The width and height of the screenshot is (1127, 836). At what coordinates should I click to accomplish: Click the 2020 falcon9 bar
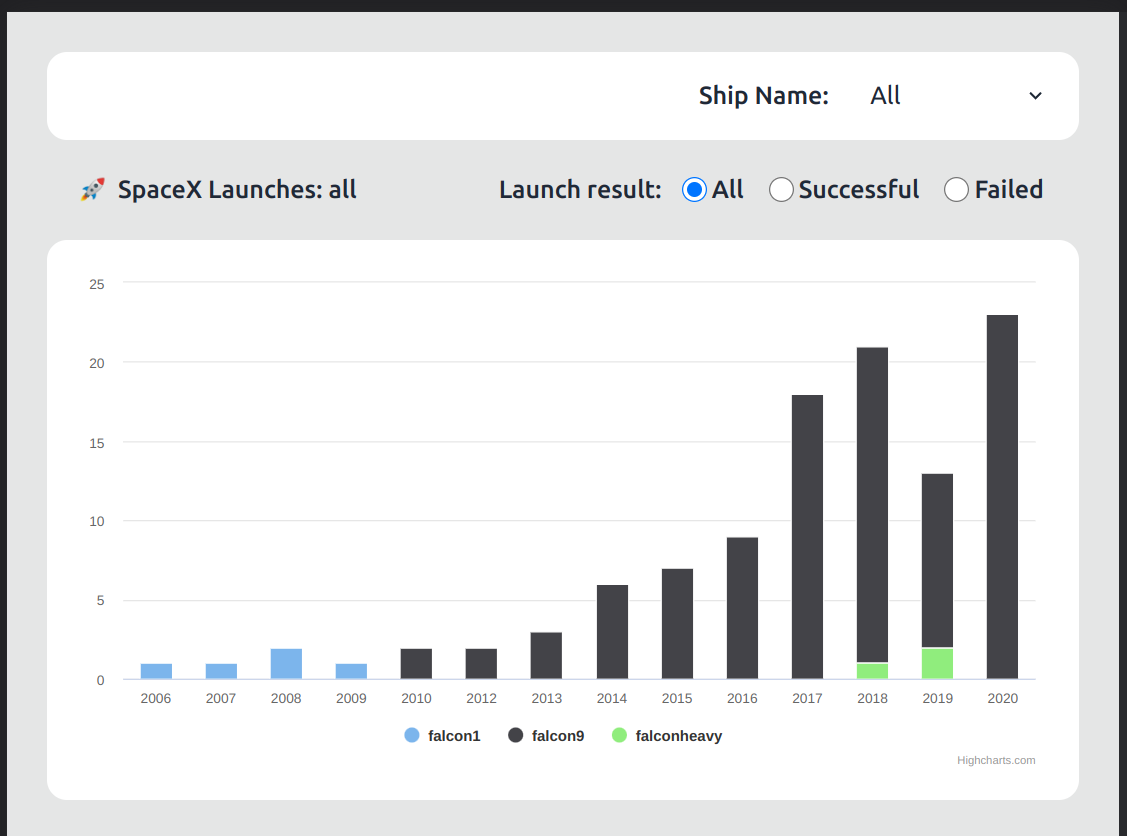[1003, 497]
